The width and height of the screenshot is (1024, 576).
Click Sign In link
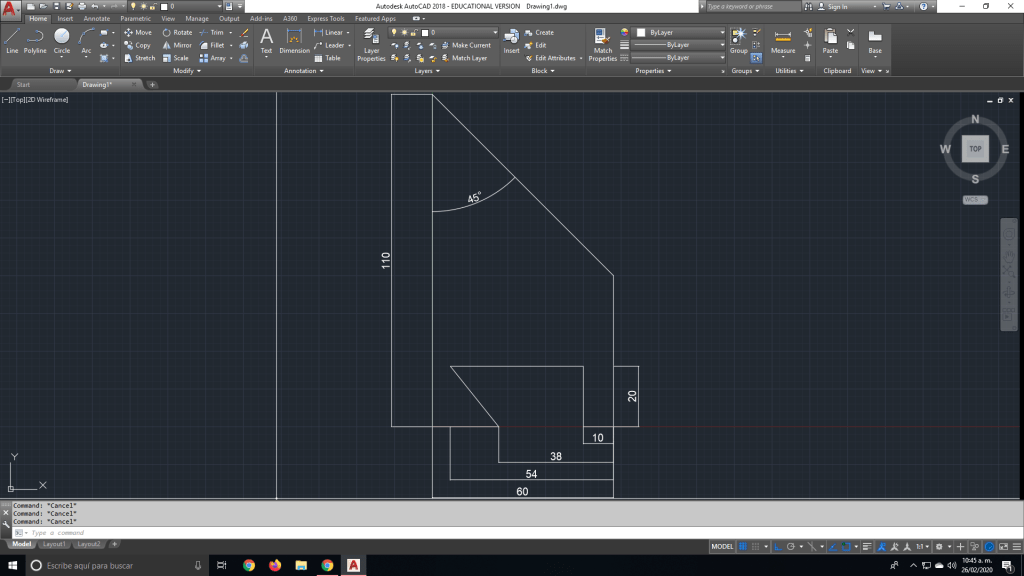click(x=836, y=6)
